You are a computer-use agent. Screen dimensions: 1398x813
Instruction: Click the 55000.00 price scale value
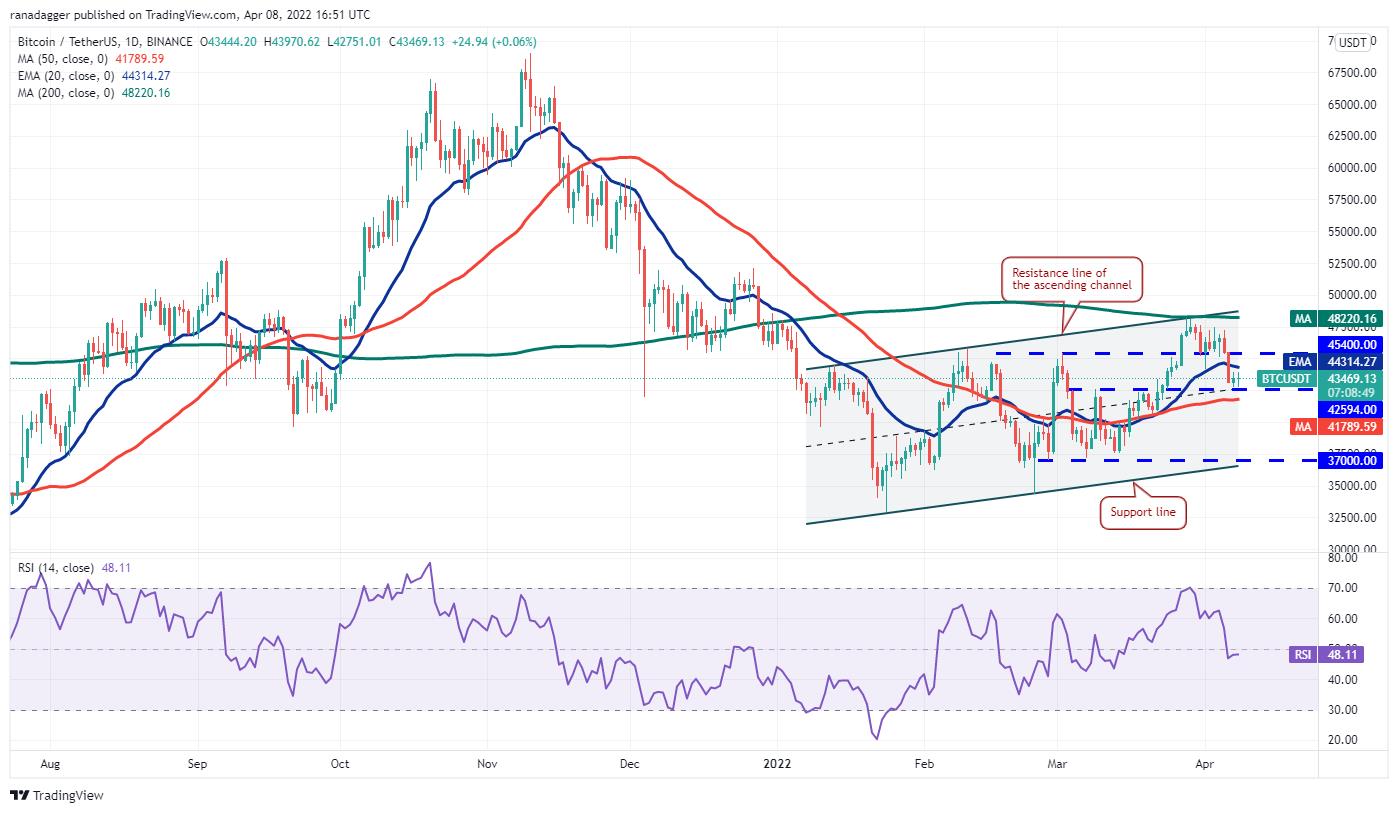(1353, 231)
